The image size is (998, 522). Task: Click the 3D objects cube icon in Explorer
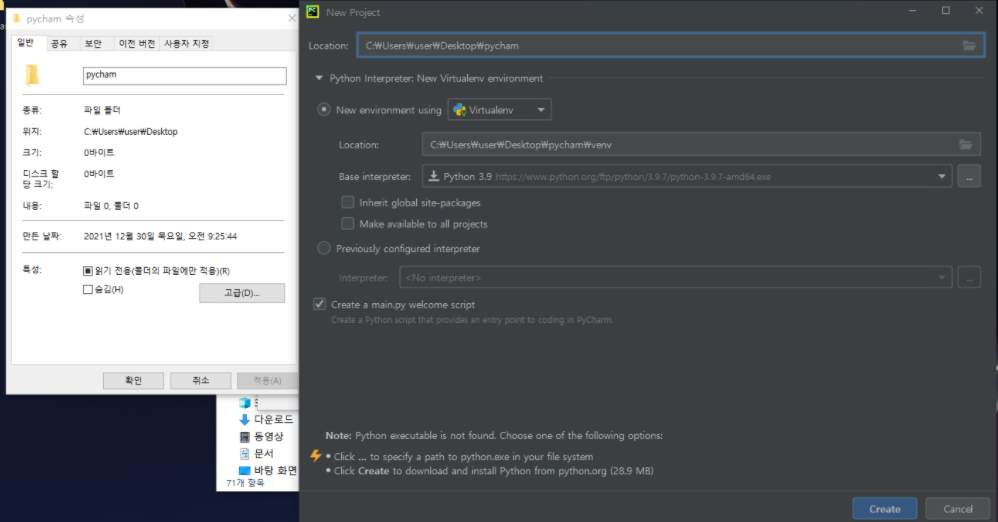(x=244, y=402)
